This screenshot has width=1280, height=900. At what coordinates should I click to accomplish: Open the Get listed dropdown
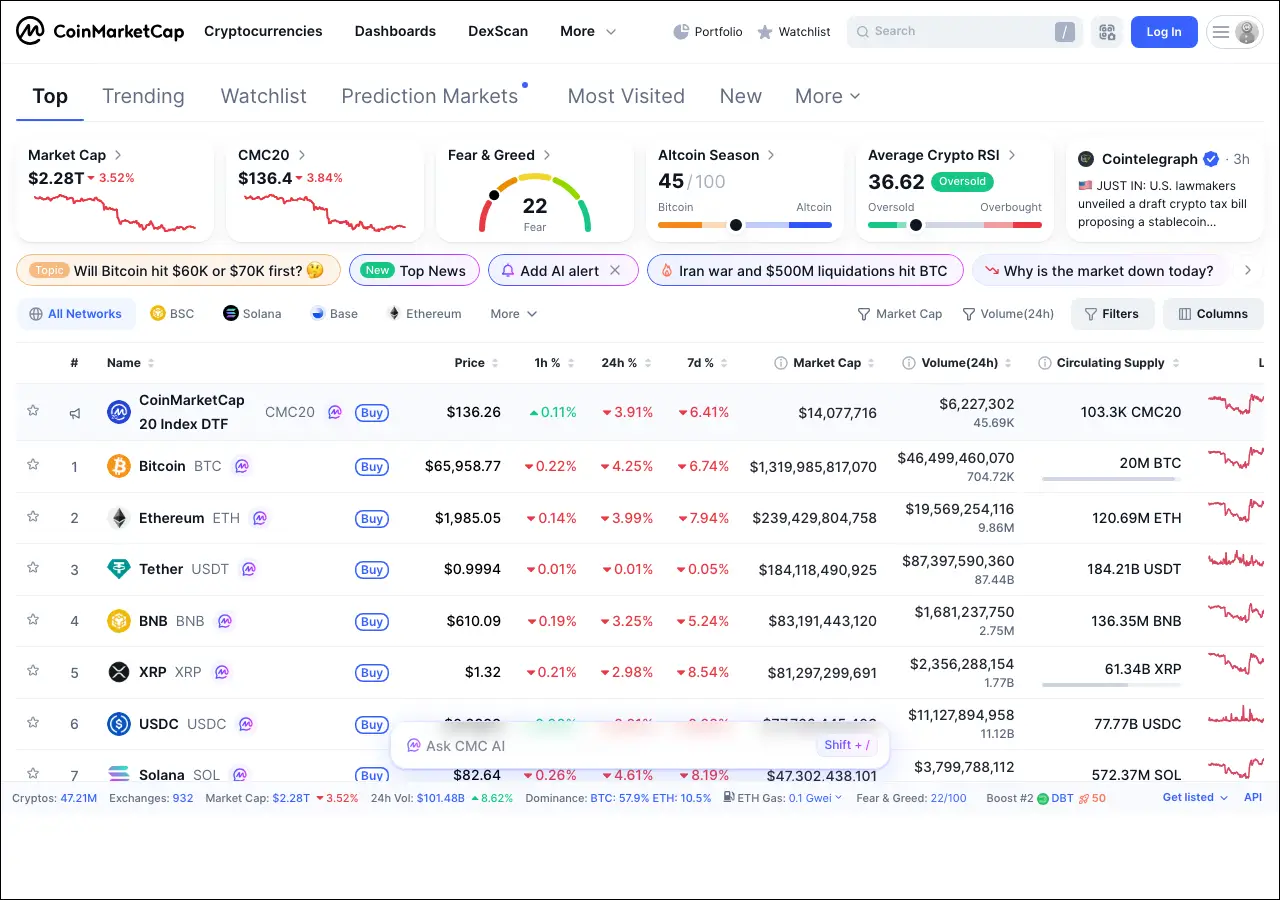1195,798
